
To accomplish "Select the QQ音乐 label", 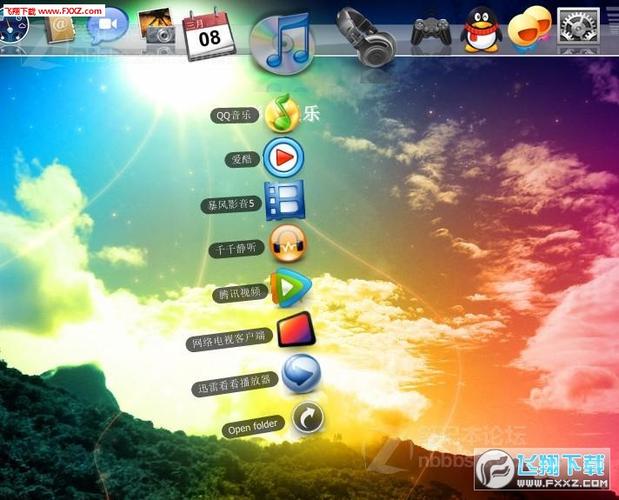I will (234, 116).
